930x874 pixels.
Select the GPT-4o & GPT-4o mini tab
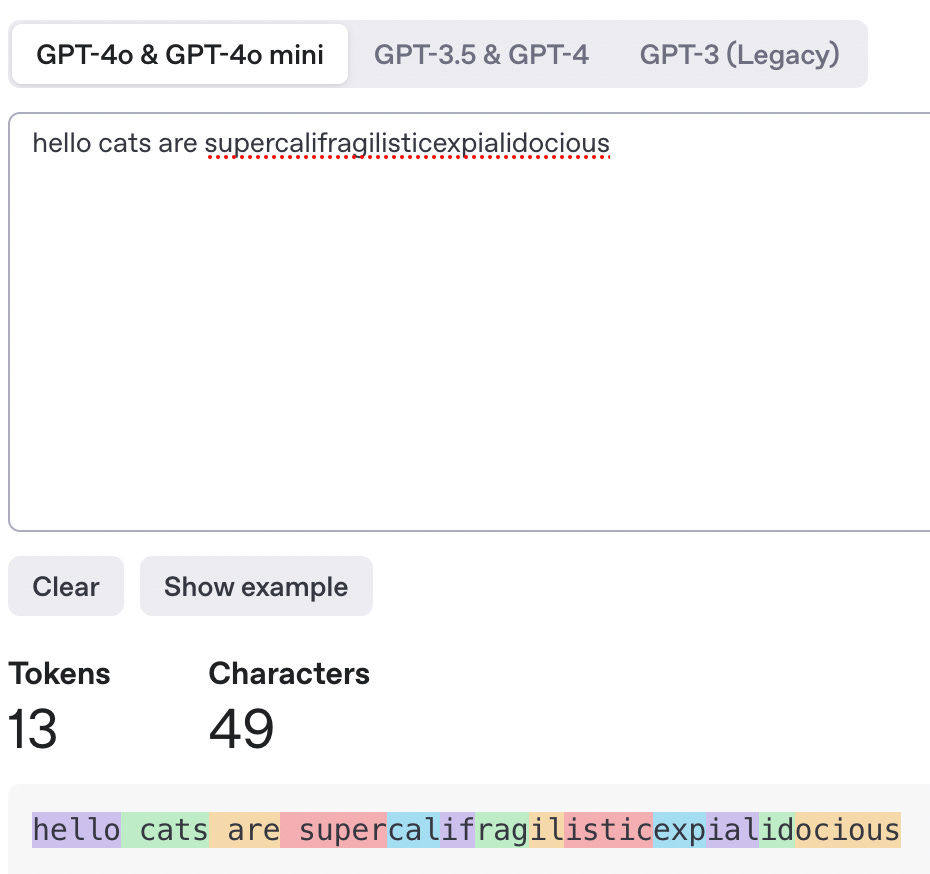click(180, 54)
